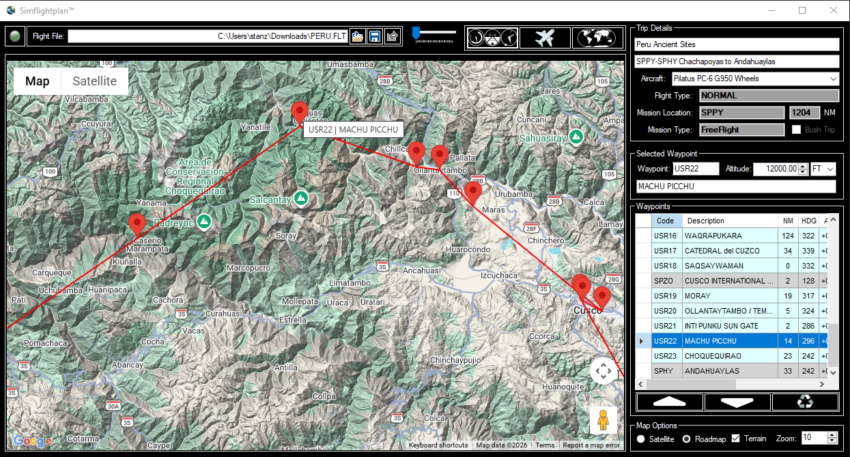
Task: Open a flight file with folder icon
Action: 357,36
